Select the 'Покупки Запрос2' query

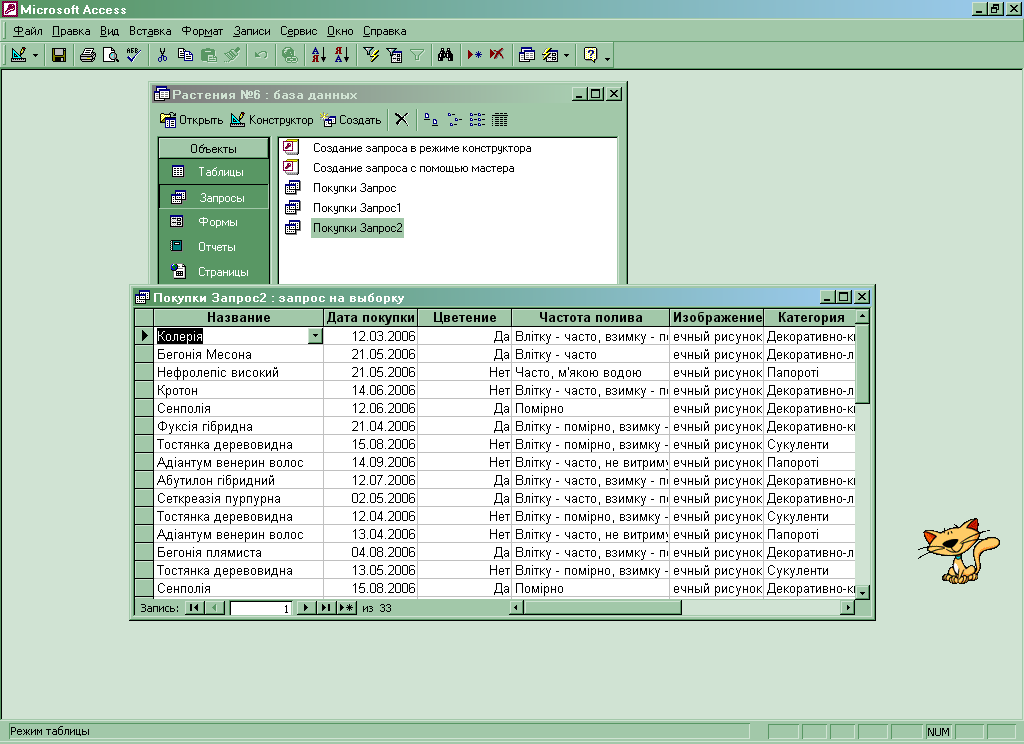357,228
